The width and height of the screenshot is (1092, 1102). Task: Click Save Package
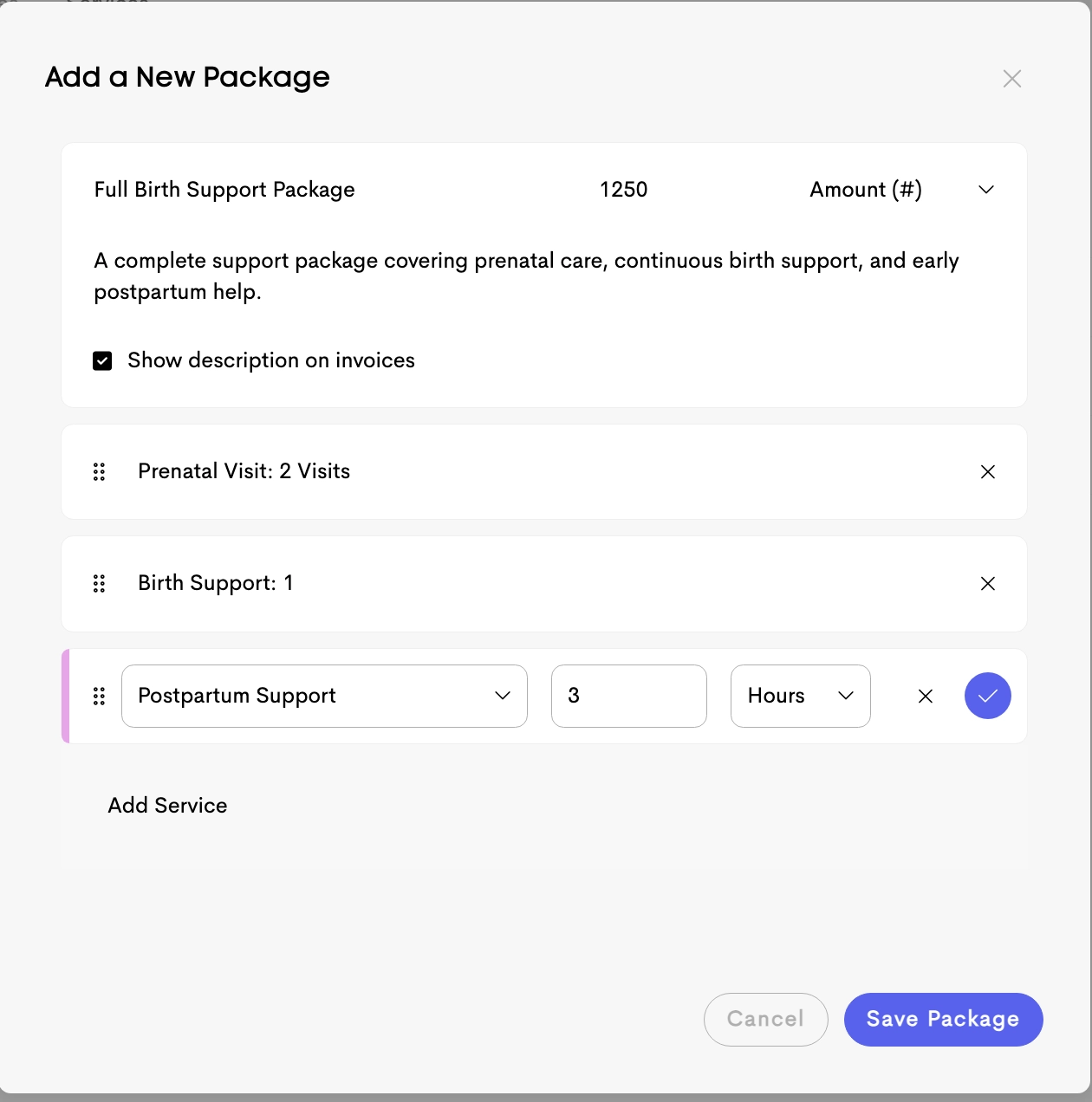[943, 1019]
